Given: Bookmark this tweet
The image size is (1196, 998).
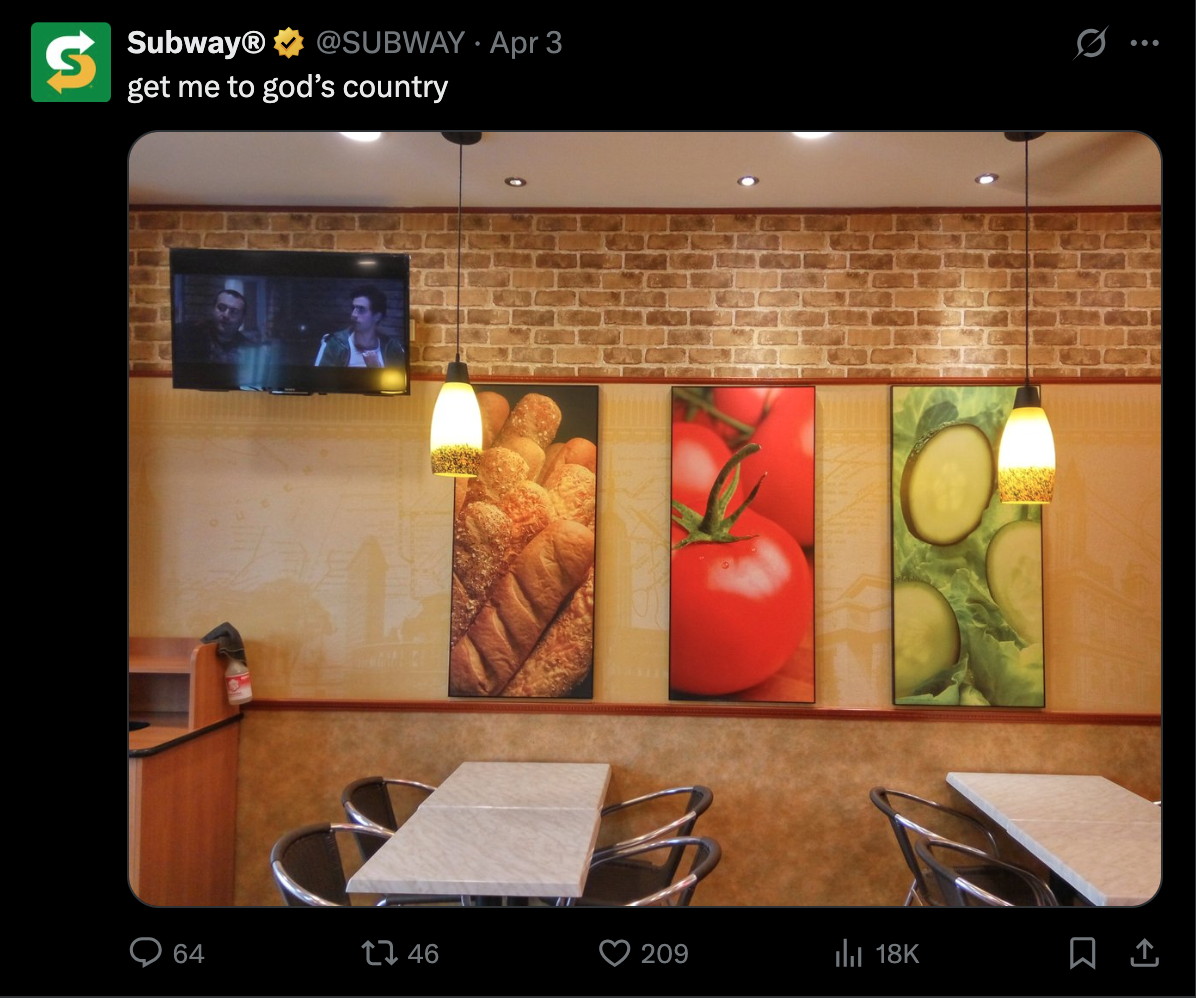Looking at the screenshot, I should (x=1082, y=953).
